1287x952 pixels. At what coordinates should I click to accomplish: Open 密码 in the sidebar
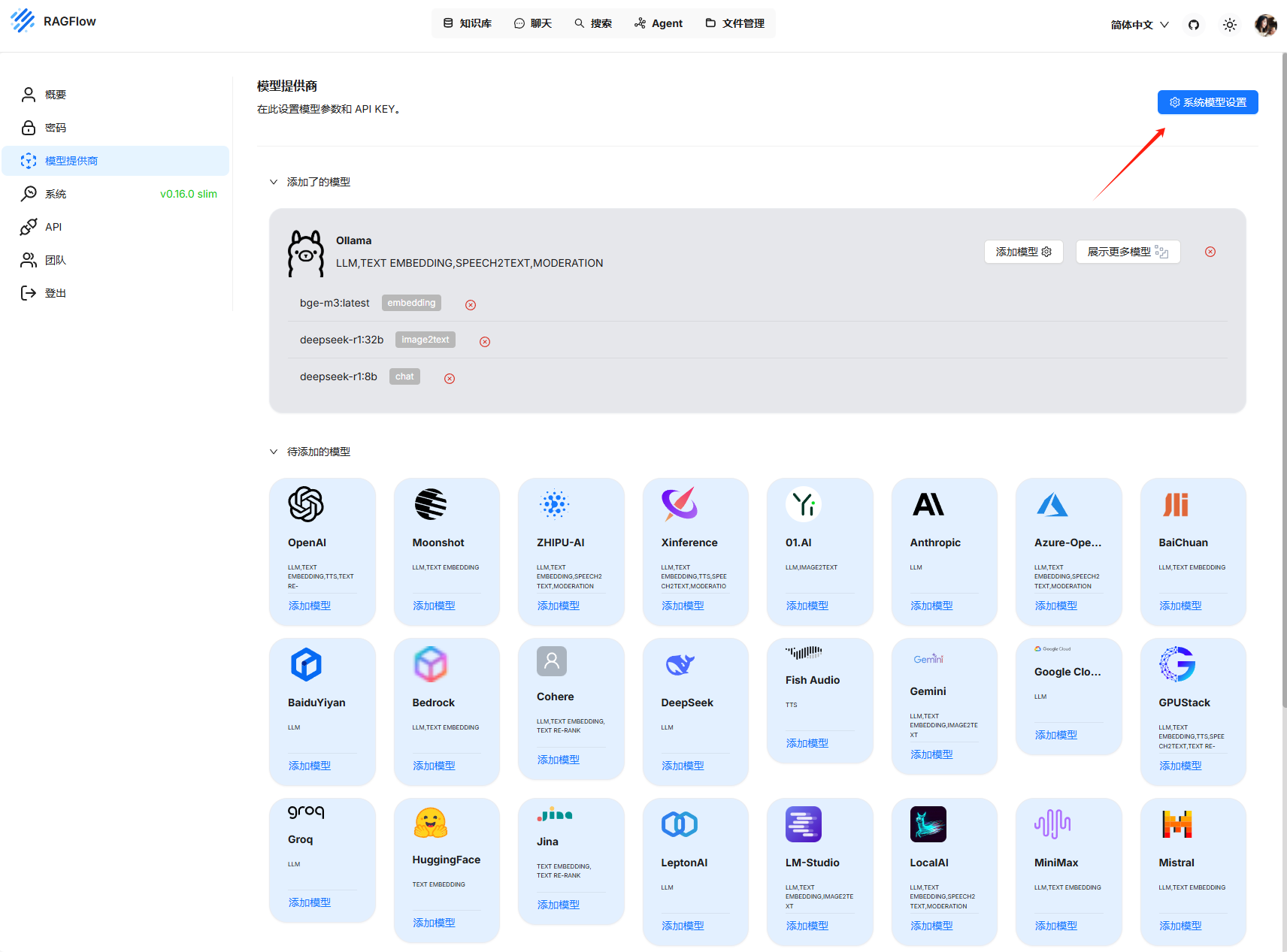pos(116,128)
